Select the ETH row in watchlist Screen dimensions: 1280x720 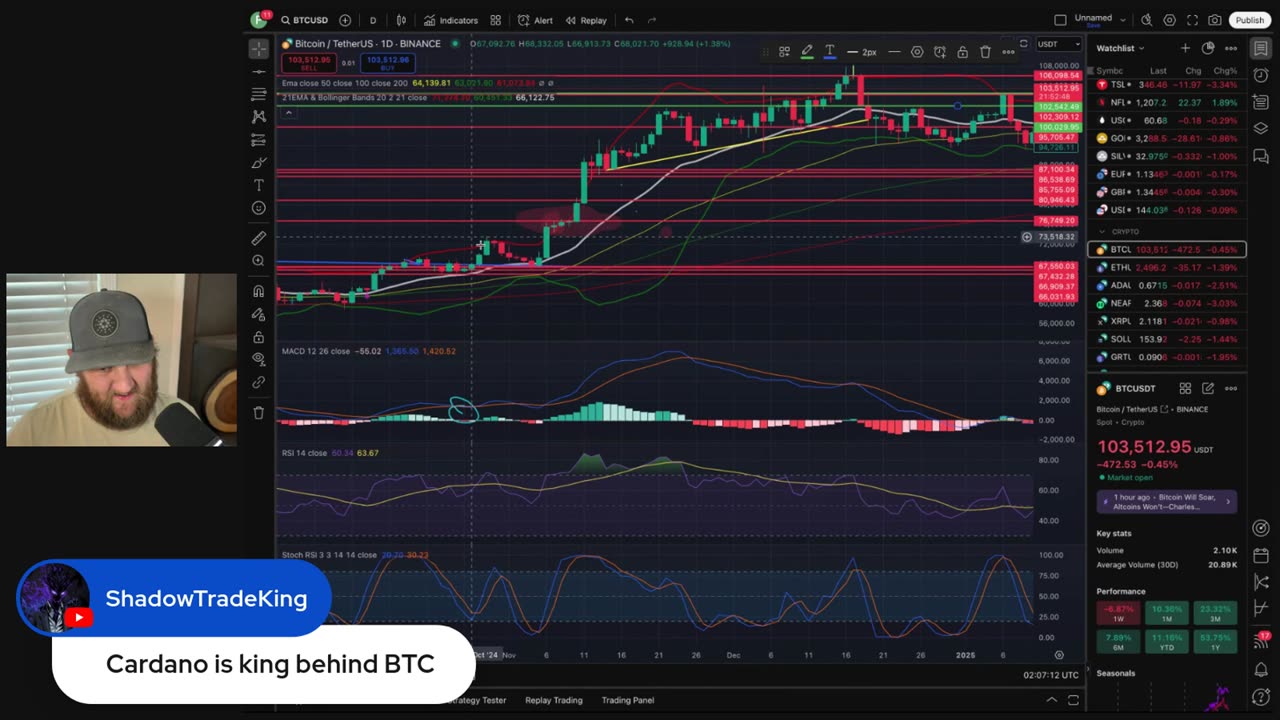click(x=1167, y=268)
